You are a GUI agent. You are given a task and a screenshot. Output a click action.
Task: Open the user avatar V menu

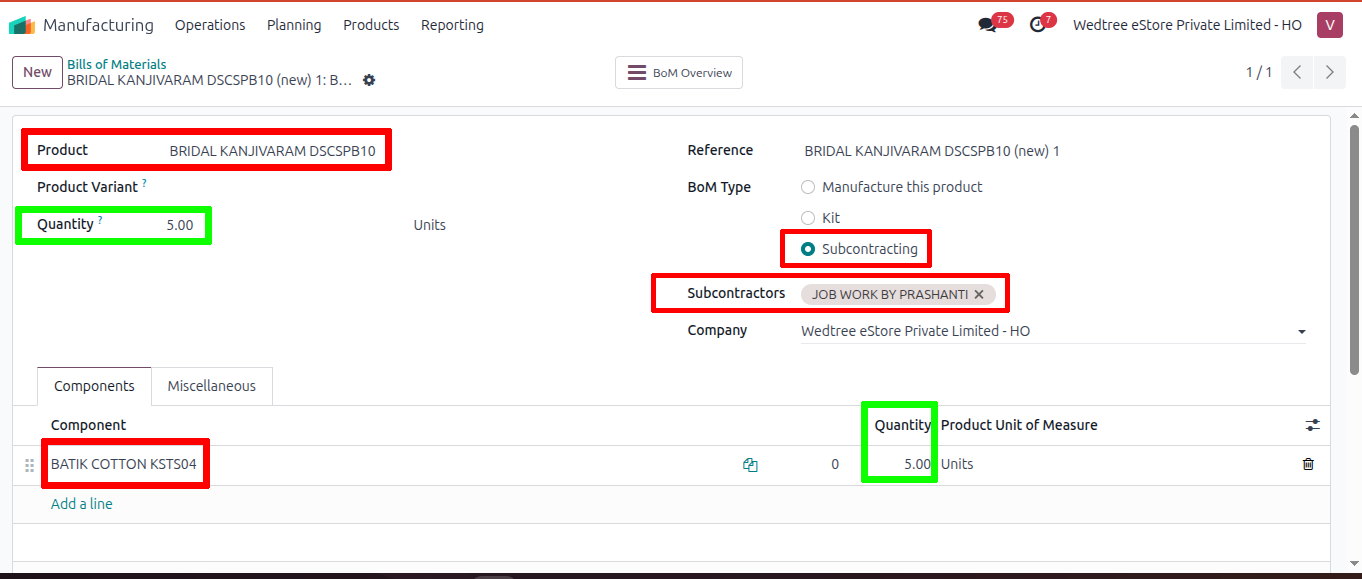1329,25
